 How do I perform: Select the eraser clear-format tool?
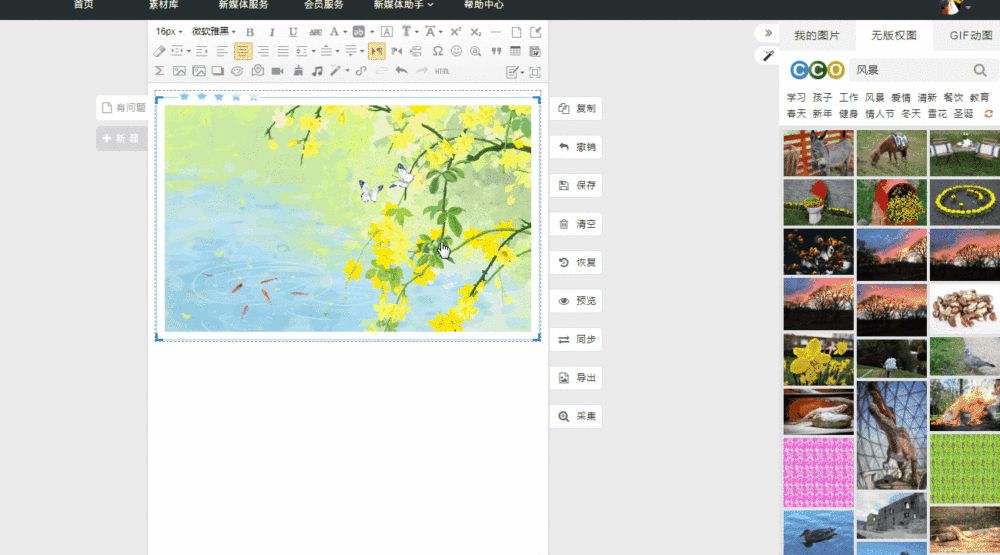point(159,51)
